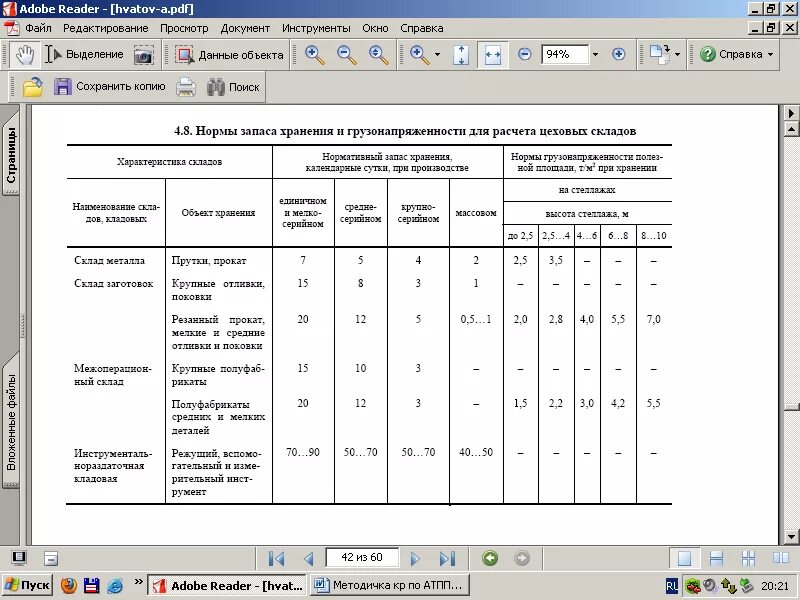Image resolution: width=800 pixels, height=600 pixels.
Task: Go to the next page
Action: pos(415,559)
